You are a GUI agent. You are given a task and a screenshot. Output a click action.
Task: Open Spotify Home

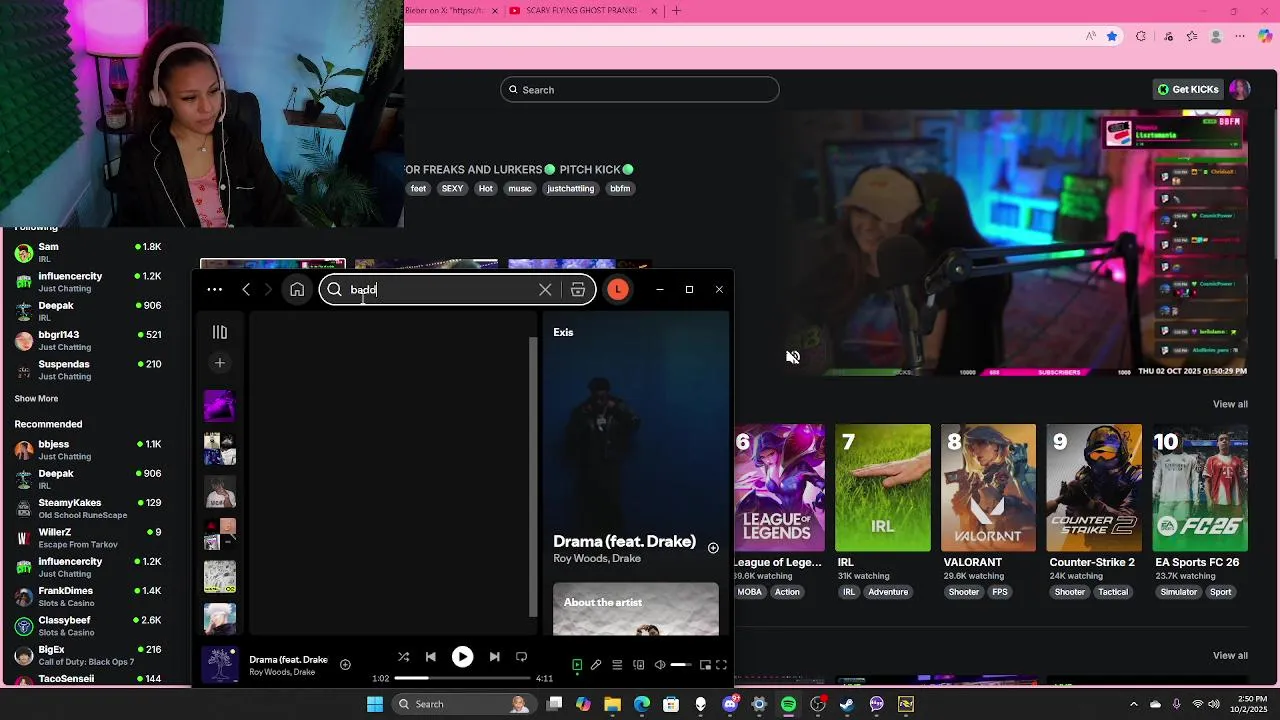(x=297, y=290)
